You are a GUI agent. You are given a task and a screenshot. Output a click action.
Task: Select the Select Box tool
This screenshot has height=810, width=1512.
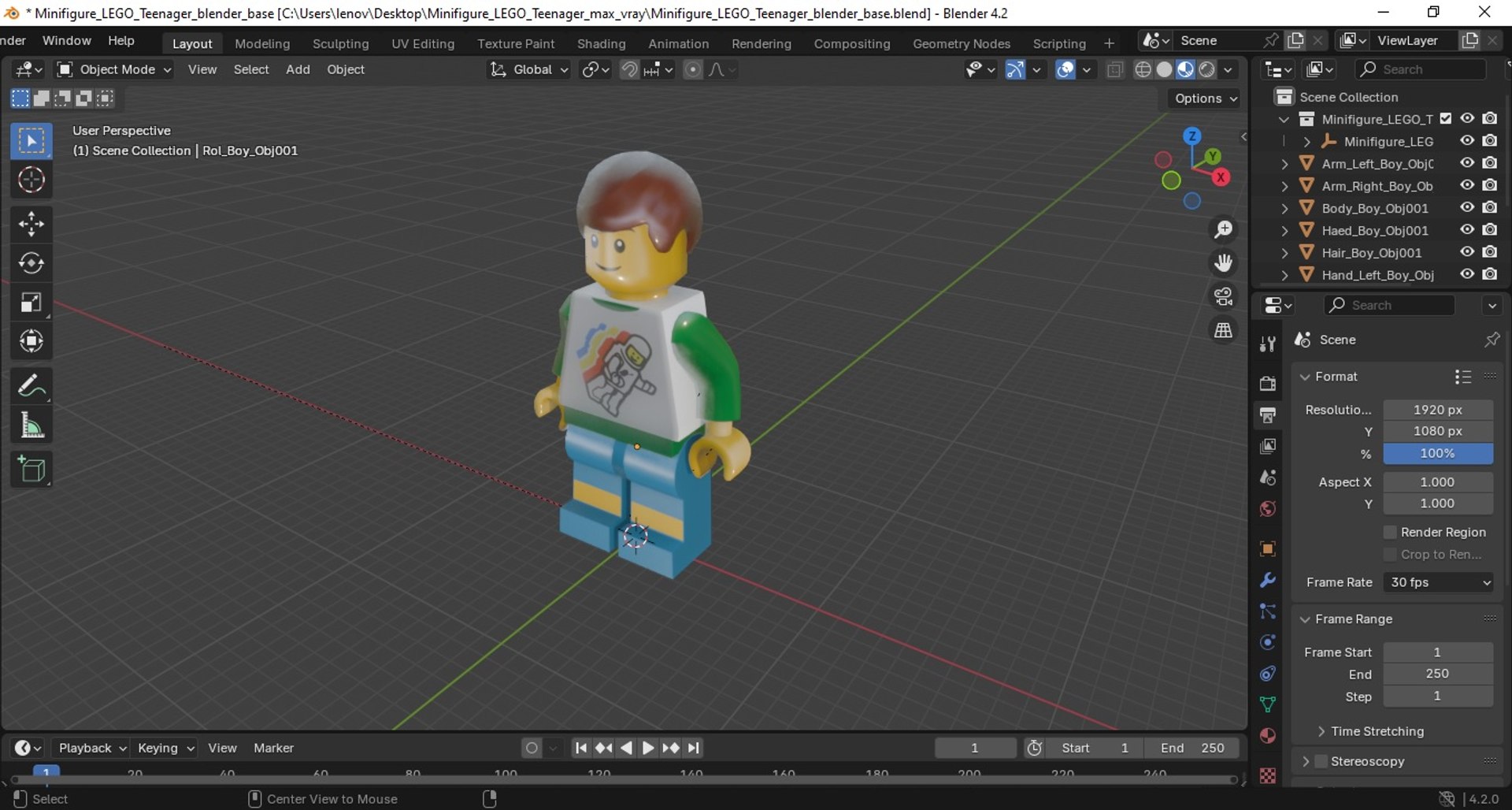coord(31,142)
